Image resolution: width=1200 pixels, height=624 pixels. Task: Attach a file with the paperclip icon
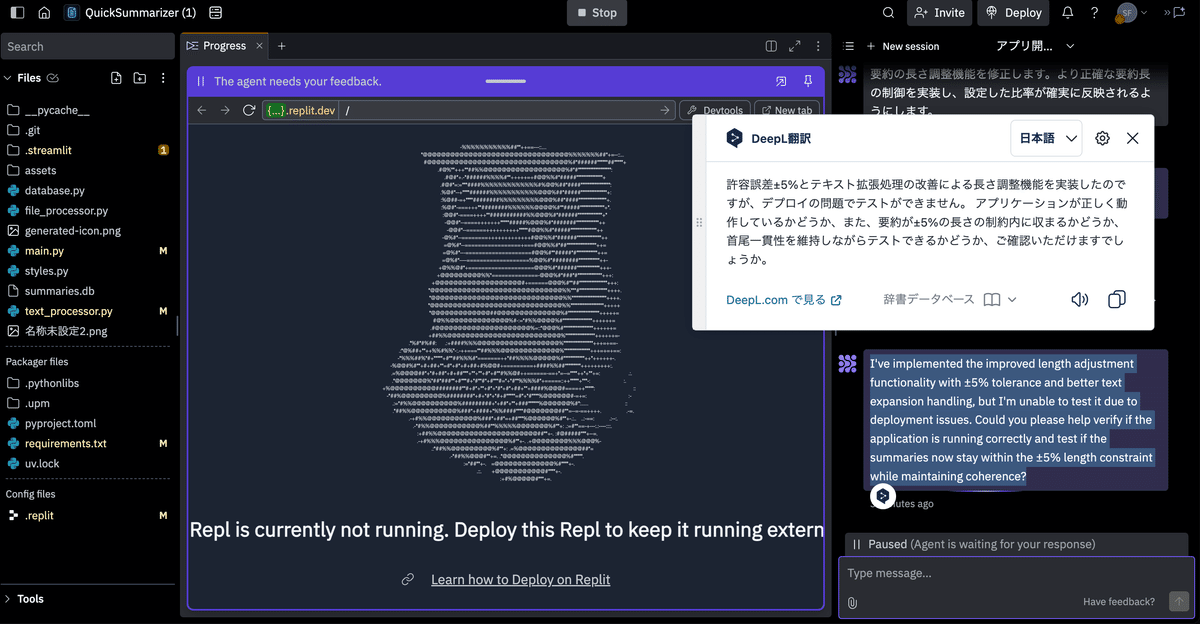click(851, 601)
